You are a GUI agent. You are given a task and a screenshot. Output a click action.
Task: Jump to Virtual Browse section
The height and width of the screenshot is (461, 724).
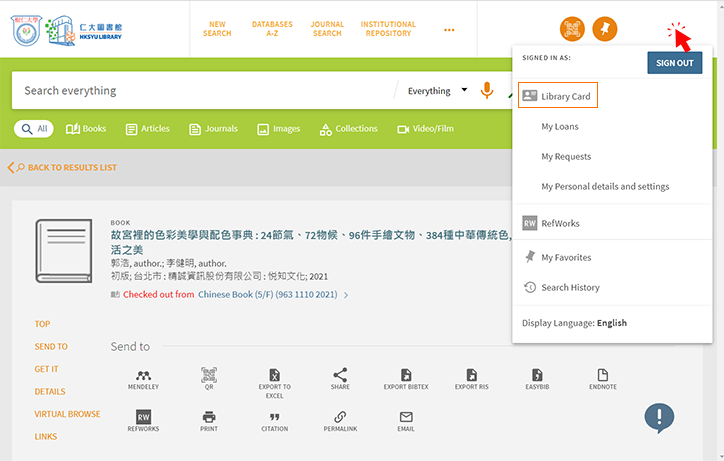[67, 414]
